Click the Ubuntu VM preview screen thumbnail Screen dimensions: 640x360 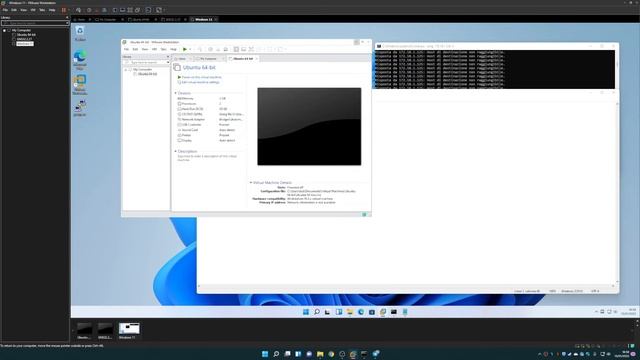pos(309,127)
